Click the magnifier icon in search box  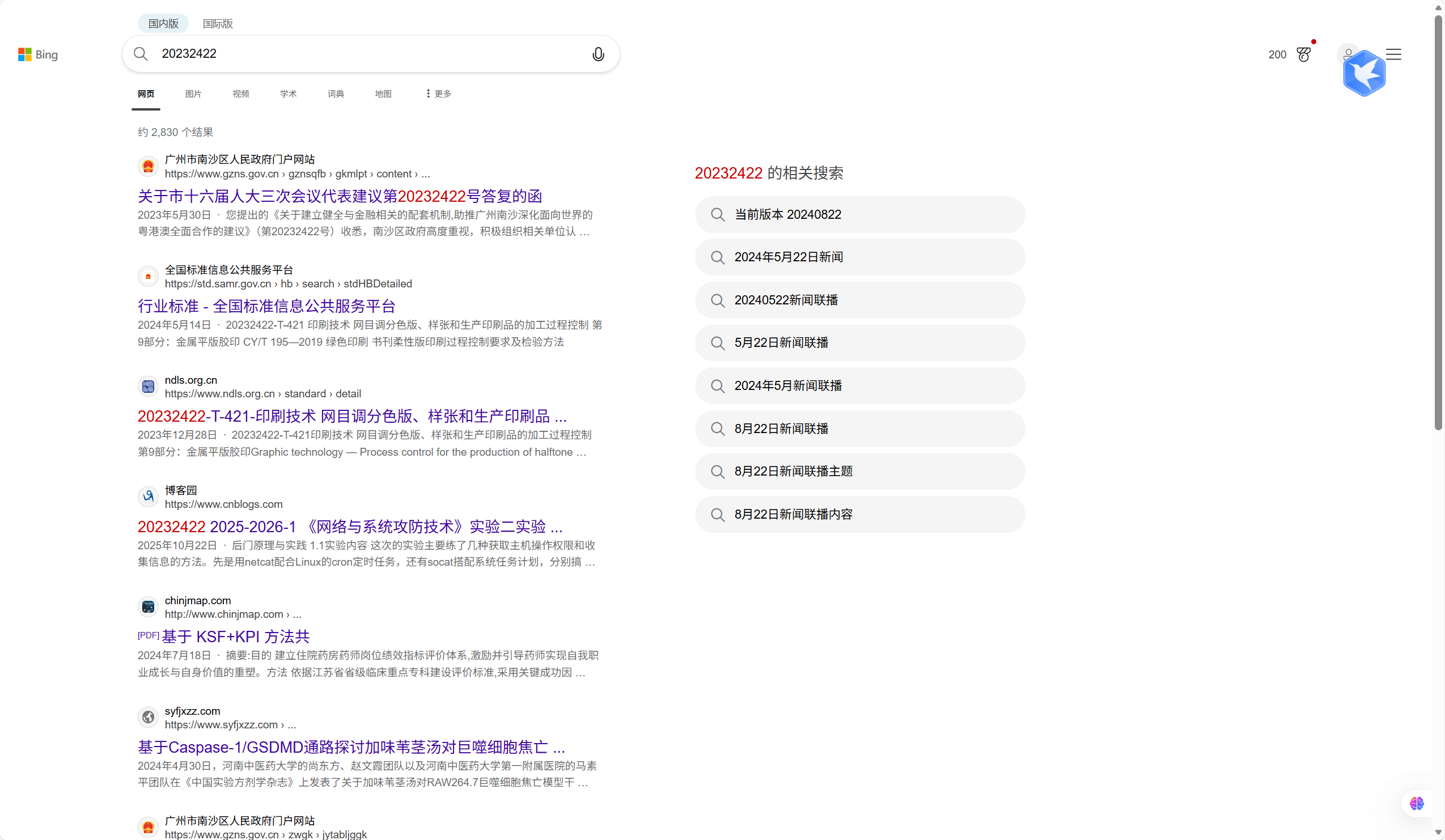point(141,54)
